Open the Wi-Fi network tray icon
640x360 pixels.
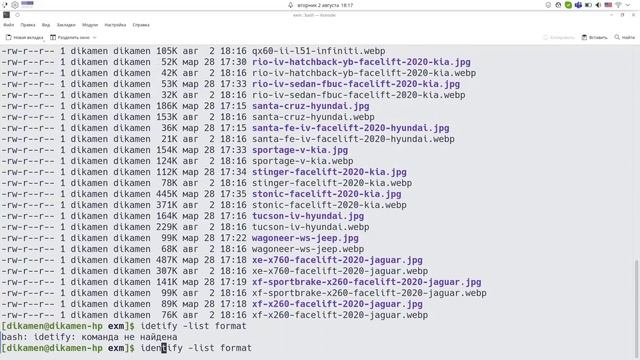tap(618, 5)
